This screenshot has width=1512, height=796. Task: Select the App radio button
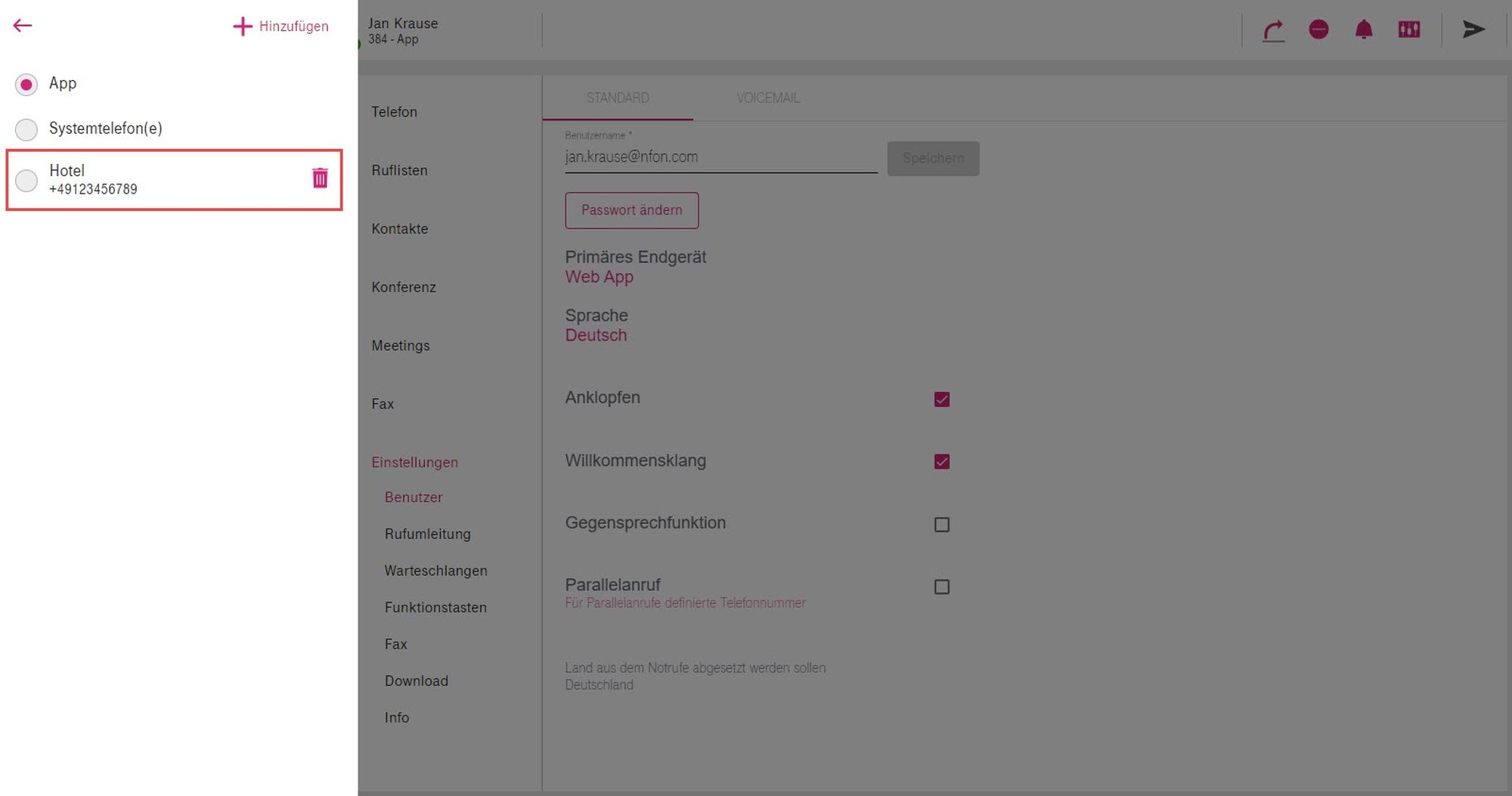[26, 84]
